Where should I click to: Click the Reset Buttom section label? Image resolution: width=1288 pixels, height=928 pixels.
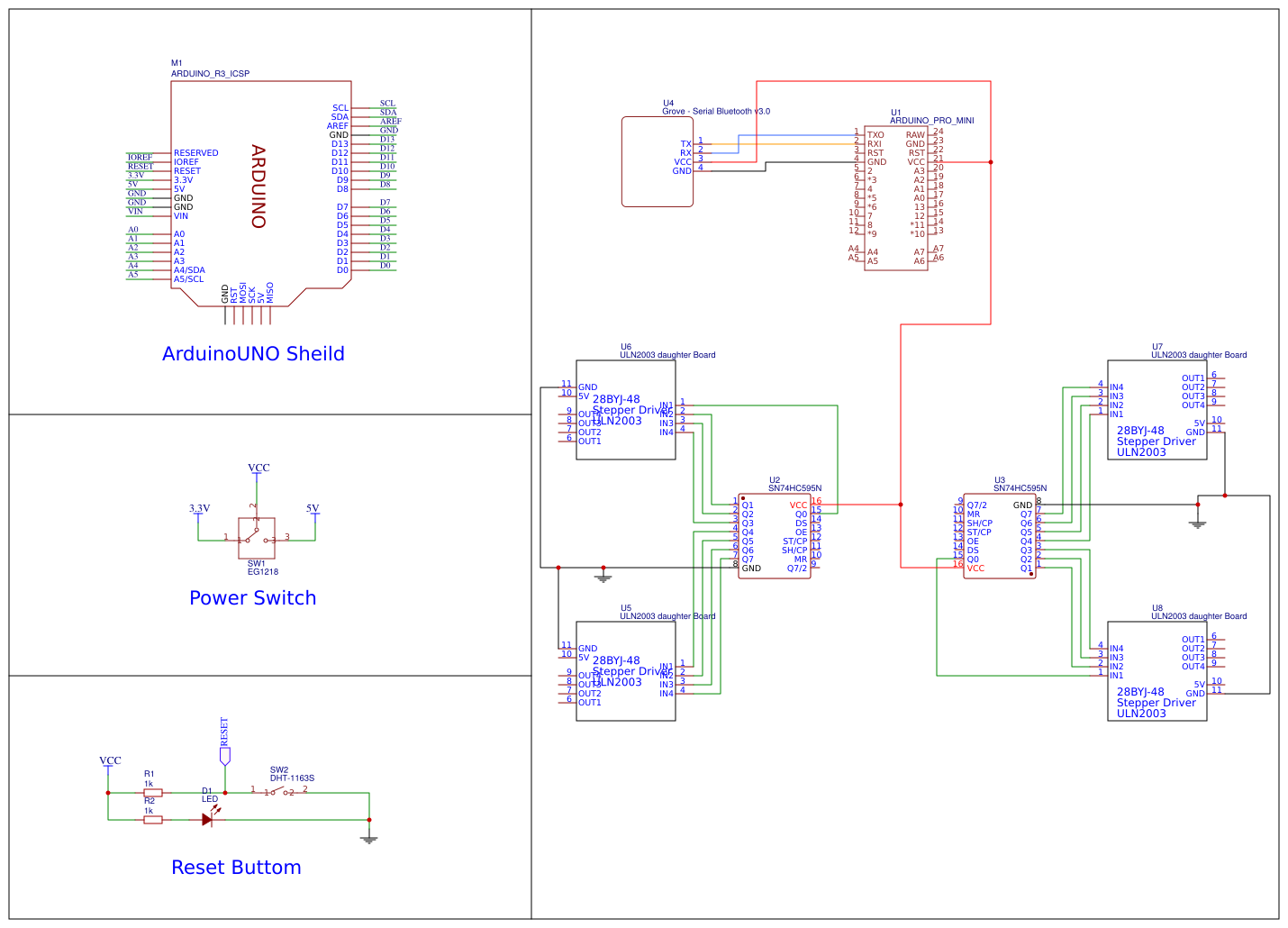point(236,867)
